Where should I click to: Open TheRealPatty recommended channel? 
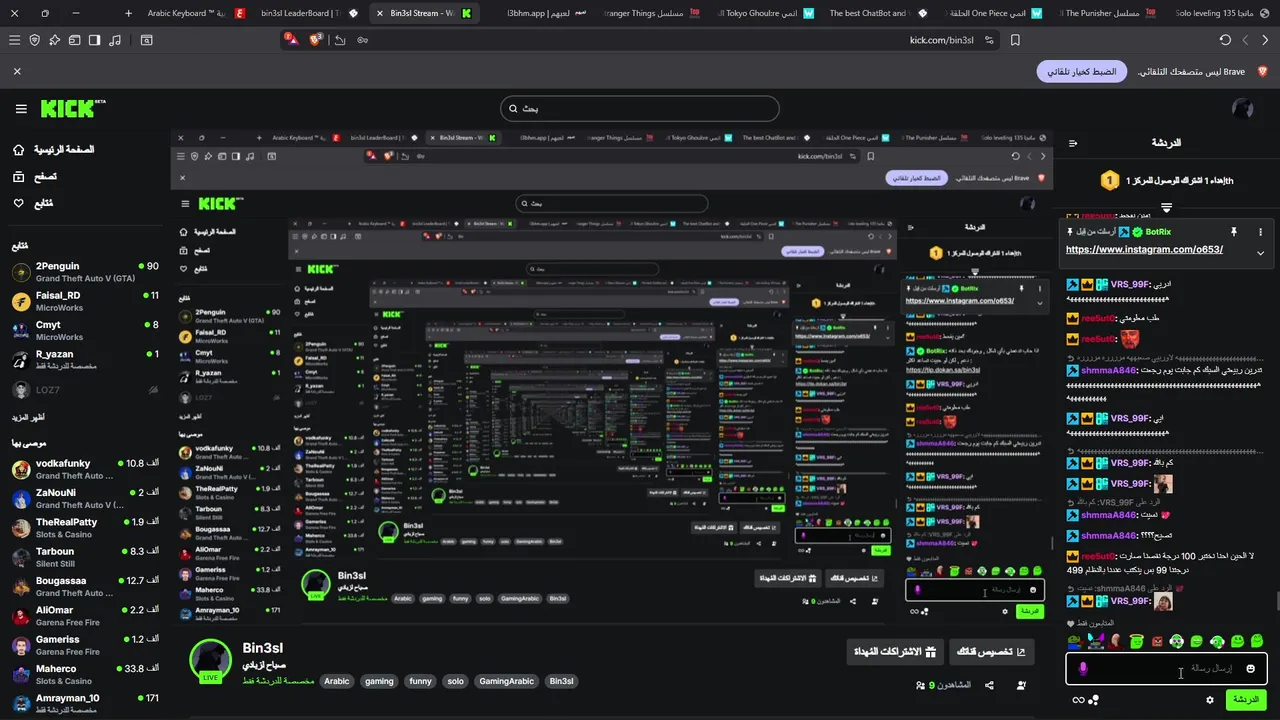click(85, 527)
